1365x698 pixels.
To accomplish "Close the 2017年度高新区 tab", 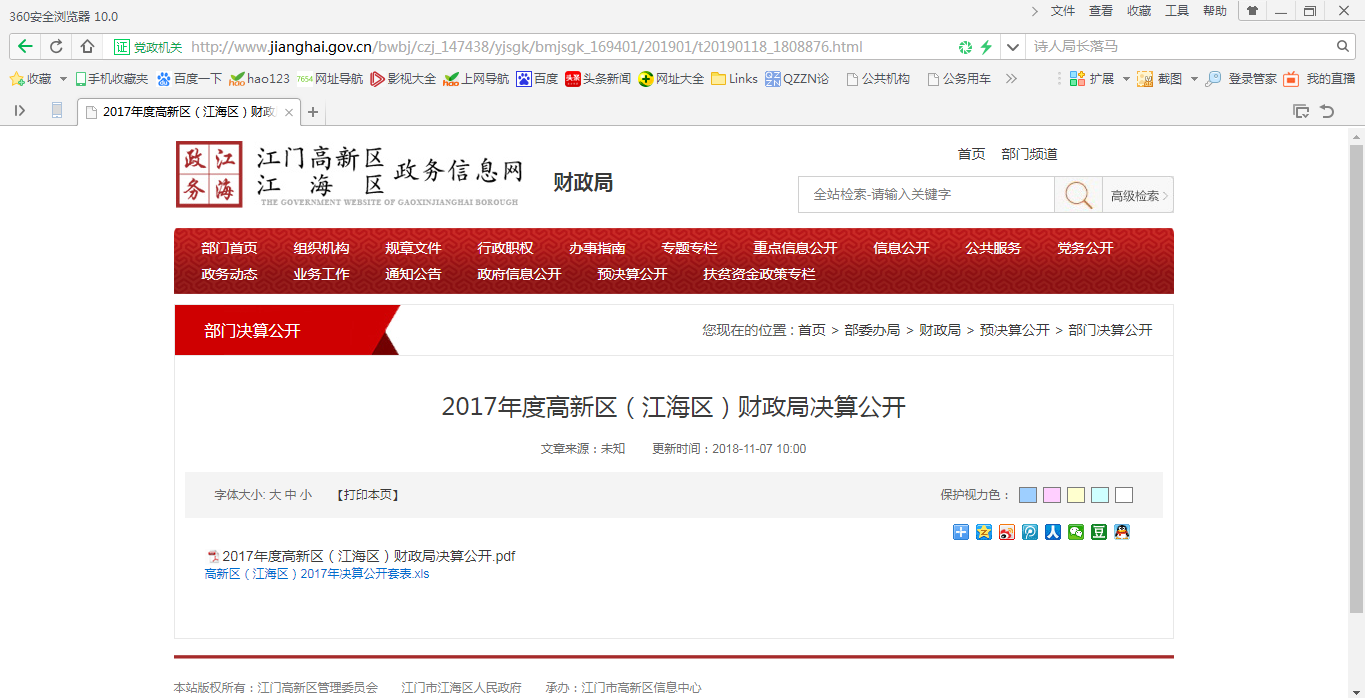I will point(289,113).
